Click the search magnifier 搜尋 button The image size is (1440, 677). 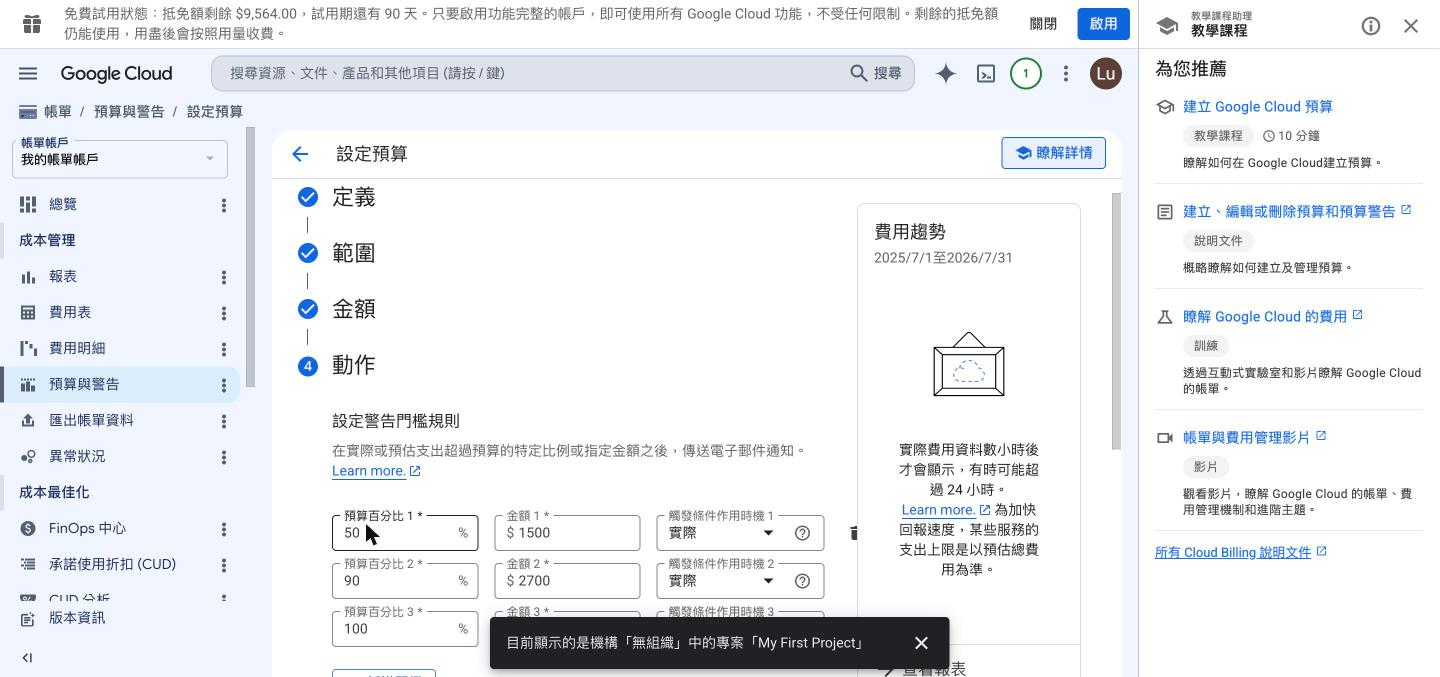point(876,73)
